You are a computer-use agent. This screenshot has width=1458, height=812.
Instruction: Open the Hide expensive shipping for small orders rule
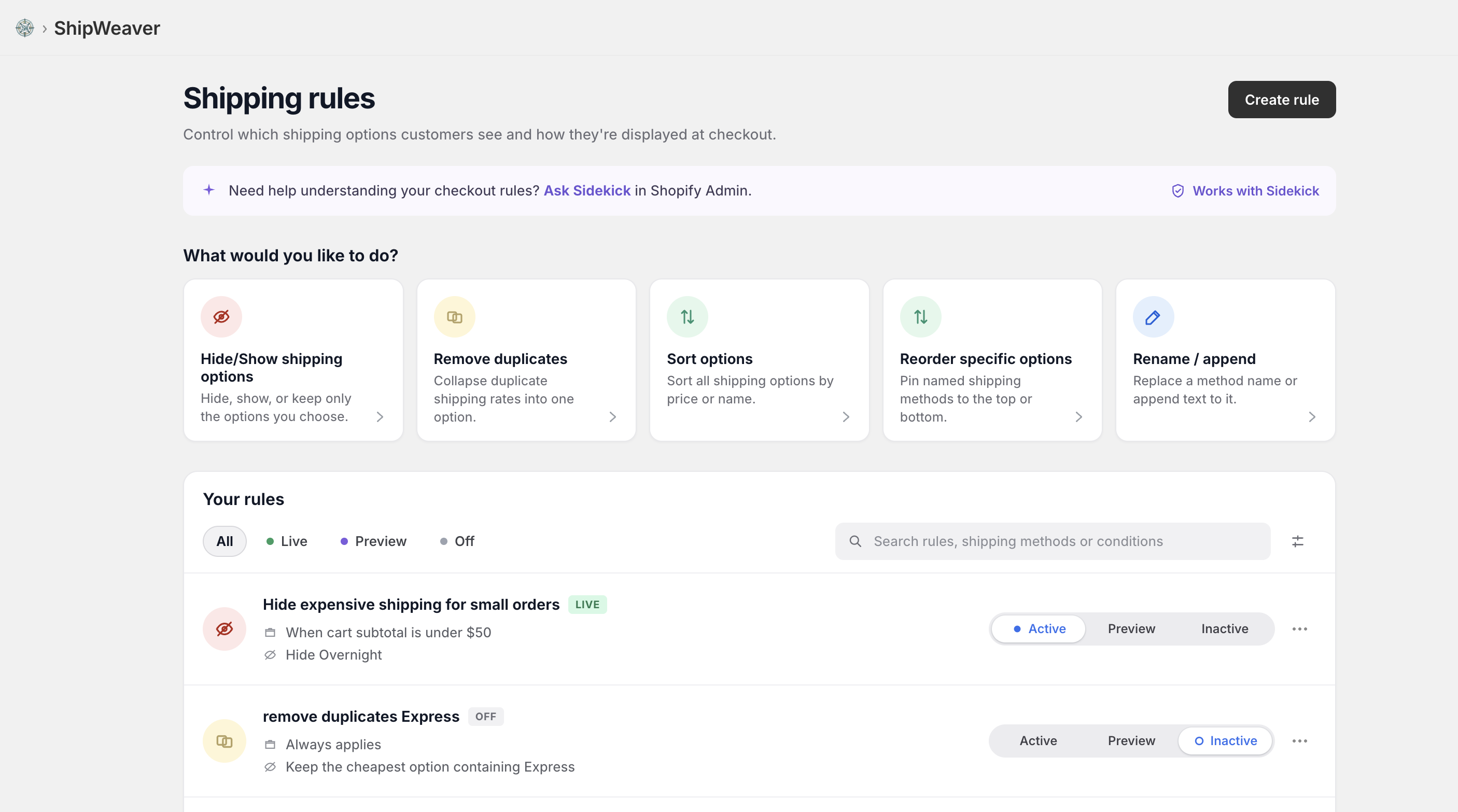click(411, 604)
